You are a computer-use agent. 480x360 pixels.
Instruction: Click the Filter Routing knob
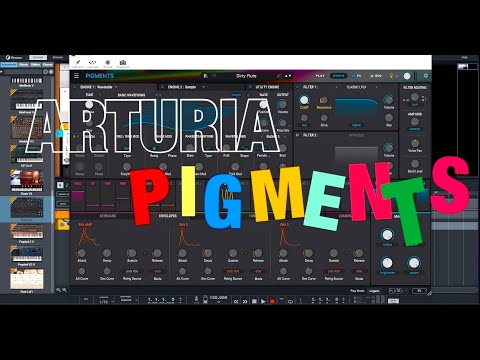[x=415, y=97]
